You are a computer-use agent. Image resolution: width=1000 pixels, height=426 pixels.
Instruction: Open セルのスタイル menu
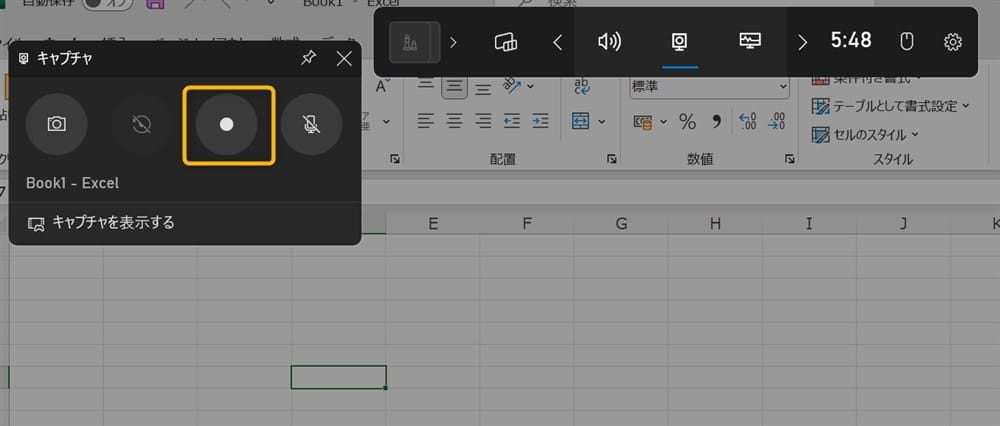click(865, 135)
